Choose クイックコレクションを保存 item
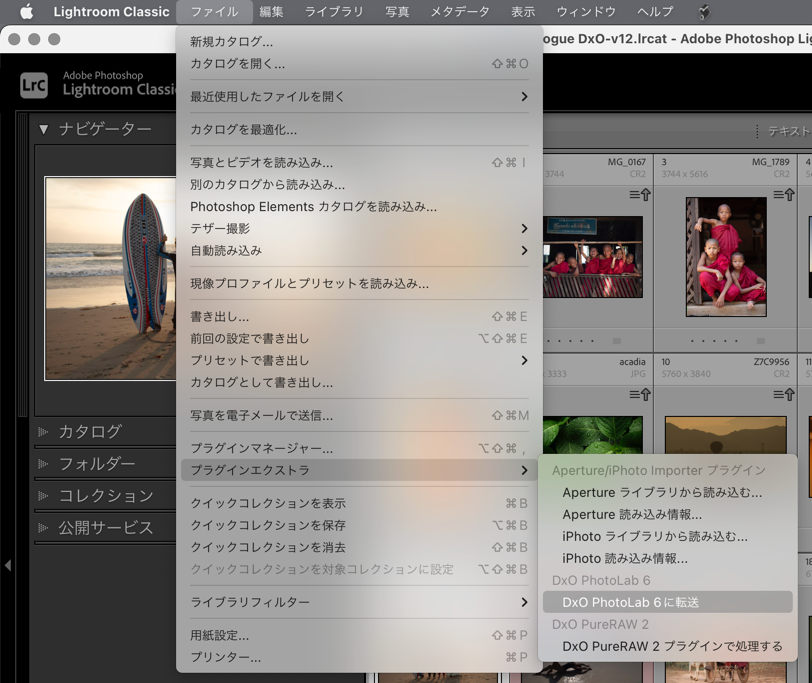812x683 pixels. point(359,525)
